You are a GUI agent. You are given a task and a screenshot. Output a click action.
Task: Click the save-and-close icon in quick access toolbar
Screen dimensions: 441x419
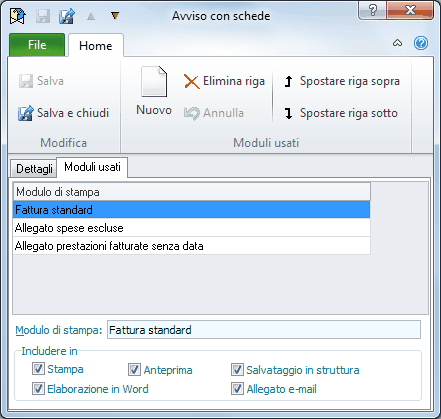(x=67, y=16)
